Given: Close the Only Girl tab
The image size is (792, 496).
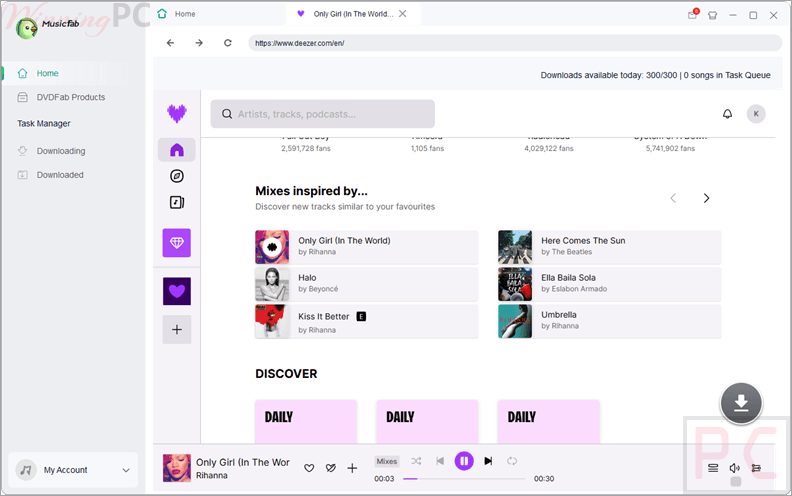Looking at the screenshot, I should [403, 14].
